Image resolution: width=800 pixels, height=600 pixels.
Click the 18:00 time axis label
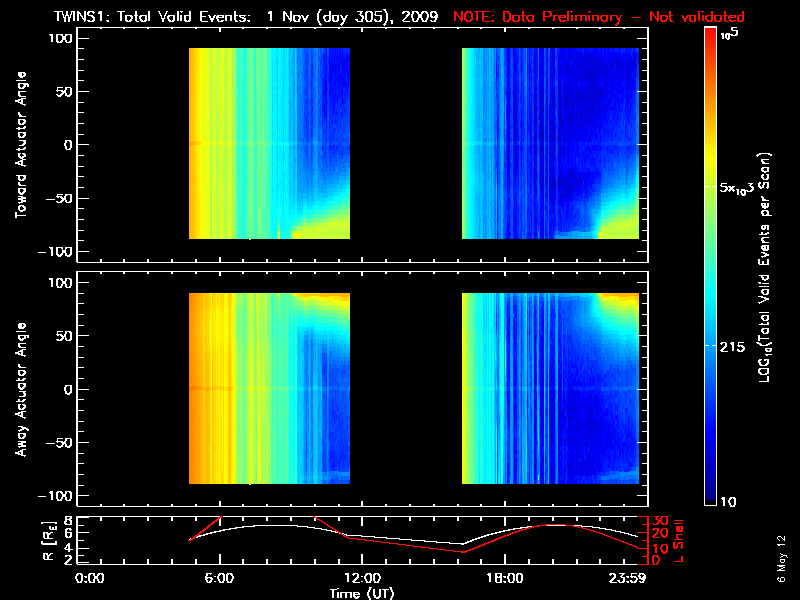[505, 578]
